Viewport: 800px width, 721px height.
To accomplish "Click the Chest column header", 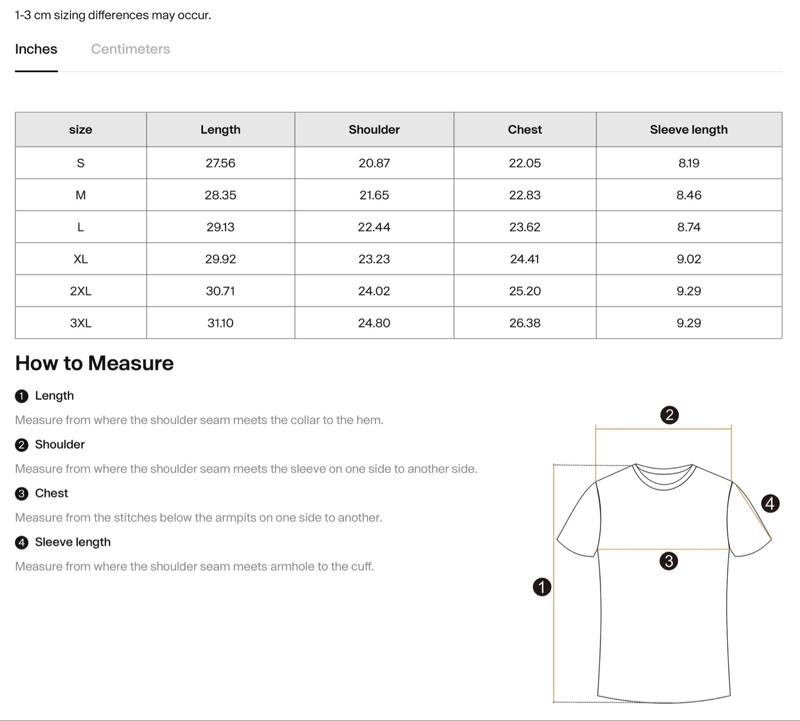I will [x=525, y=130].
